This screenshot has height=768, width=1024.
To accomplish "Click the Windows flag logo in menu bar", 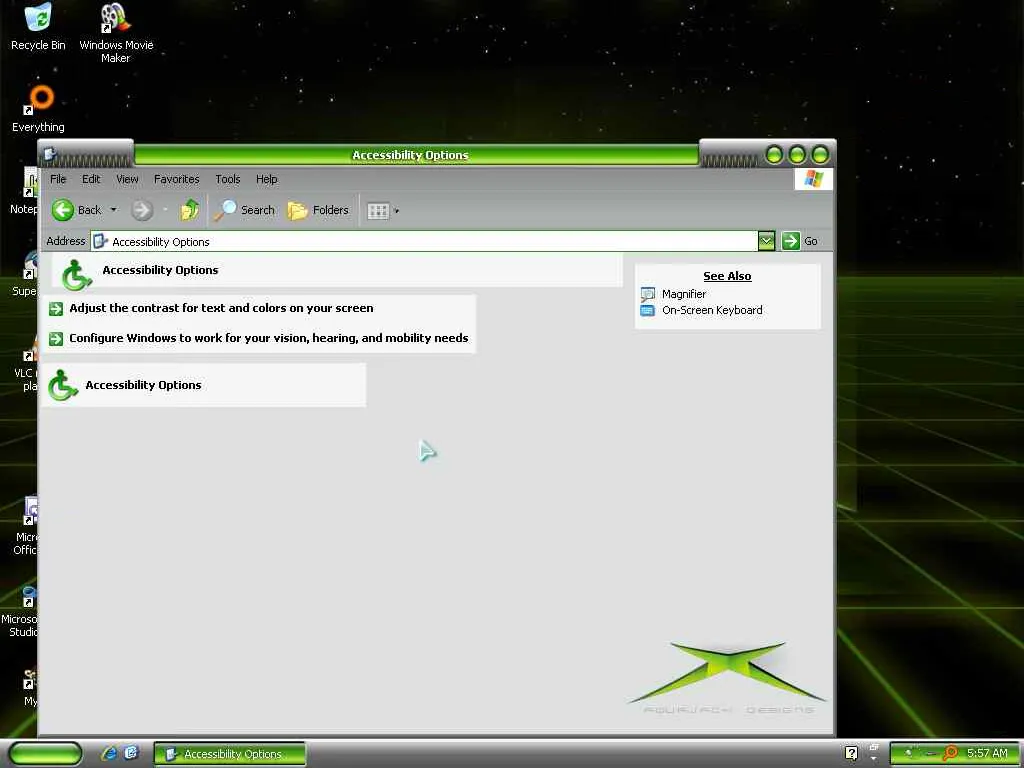I will [814, 179].
